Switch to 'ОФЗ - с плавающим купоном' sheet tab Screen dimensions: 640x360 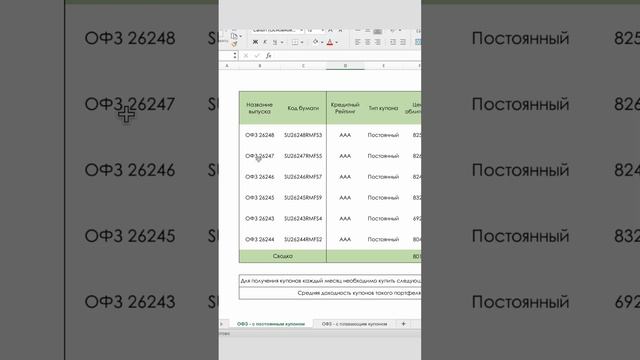(354, 324)
